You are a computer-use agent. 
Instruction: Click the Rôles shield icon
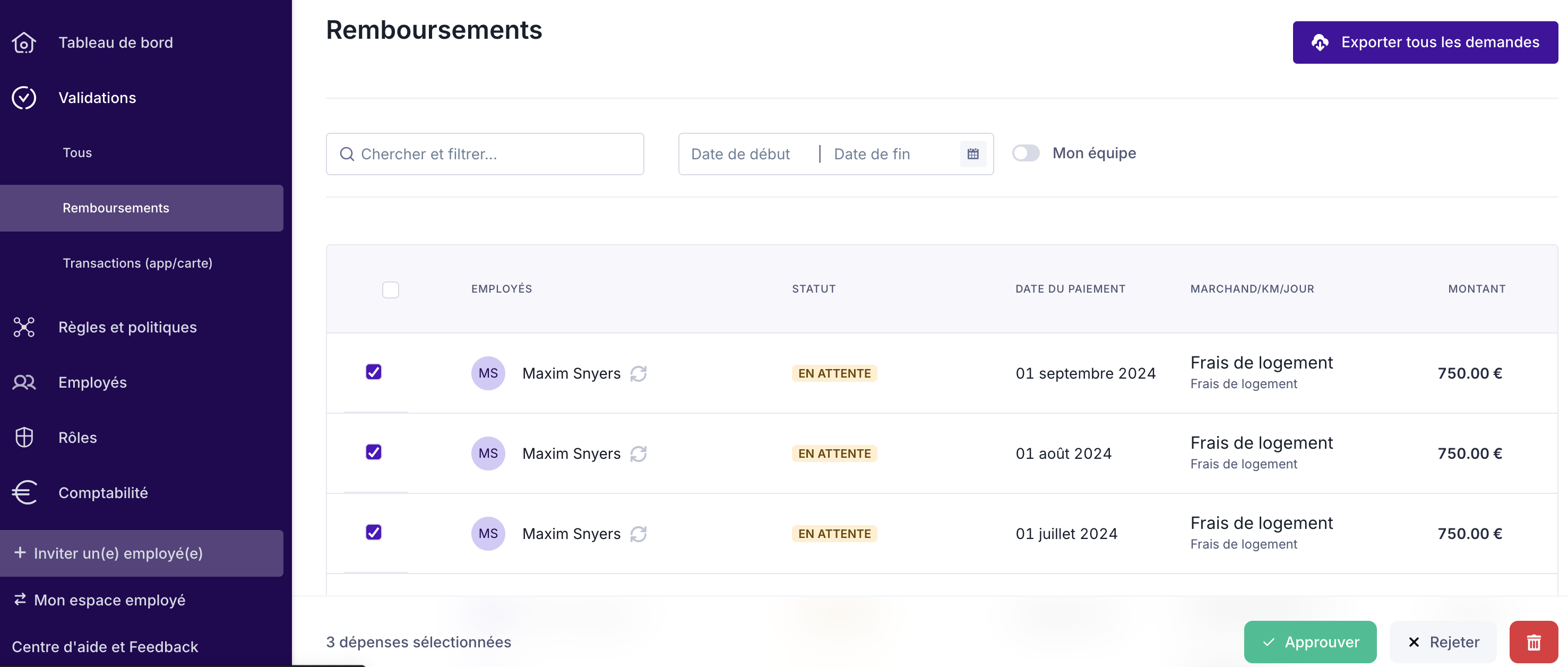point(24,438)
